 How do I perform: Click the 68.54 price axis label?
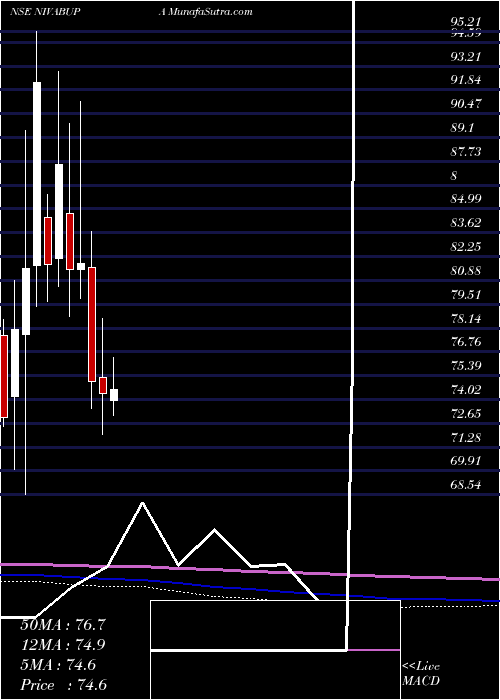(x=465, y=484)
